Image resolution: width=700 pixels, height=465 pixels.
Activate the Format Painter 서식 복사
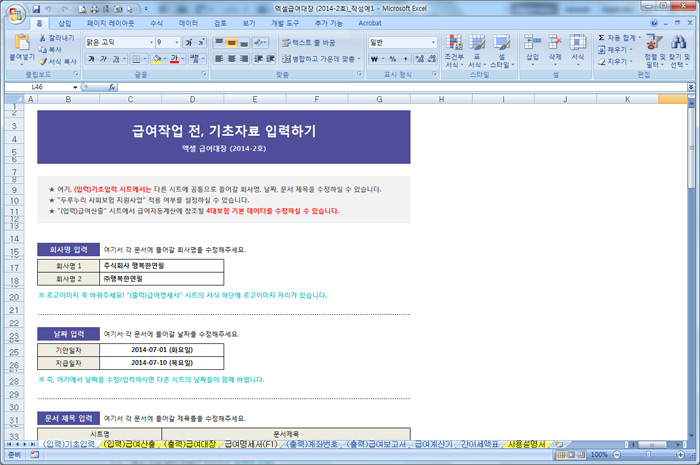coord(58,61)
